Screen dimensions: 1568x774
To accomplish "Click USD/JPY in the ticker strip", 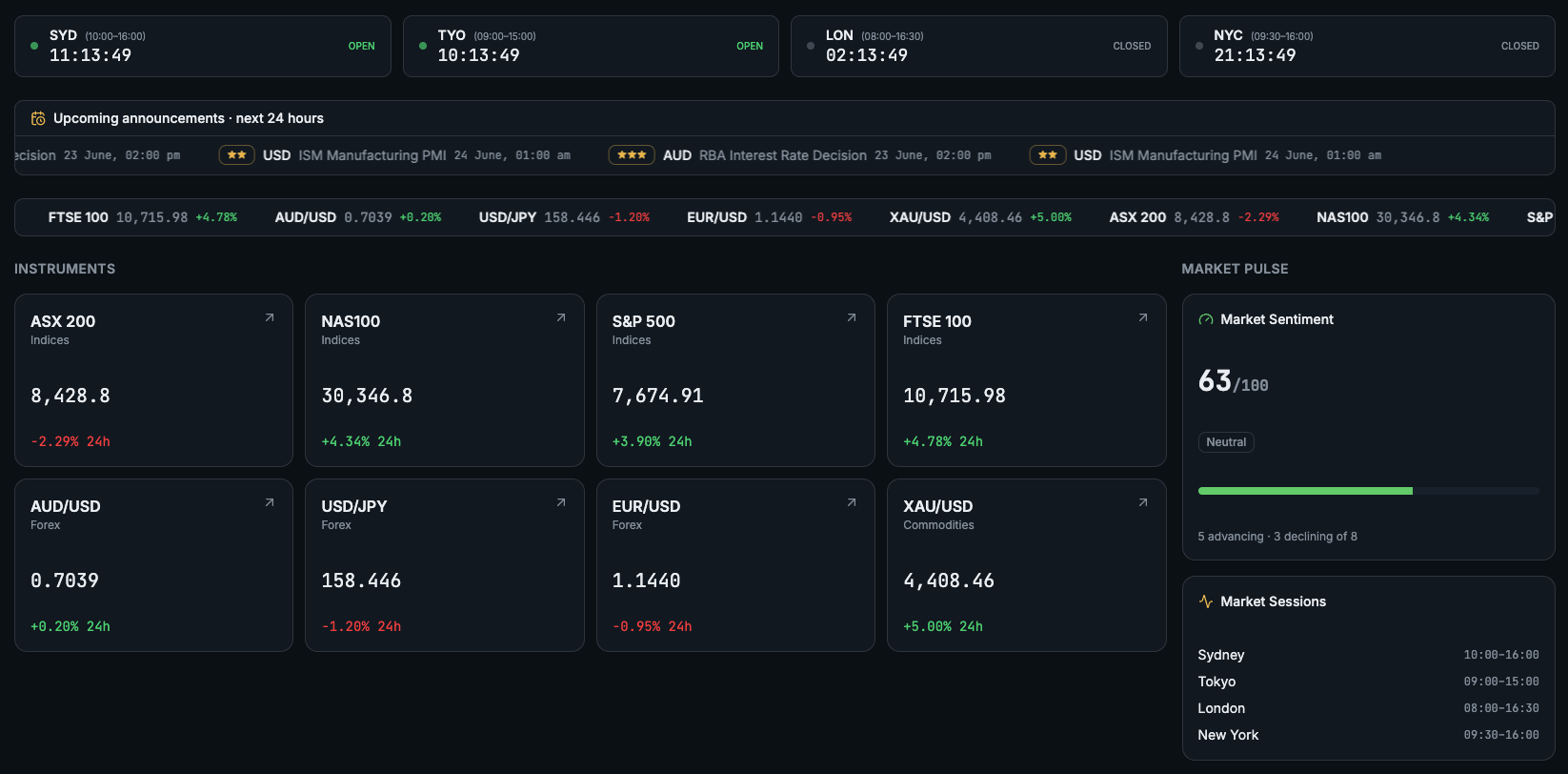I will point(564,217).
